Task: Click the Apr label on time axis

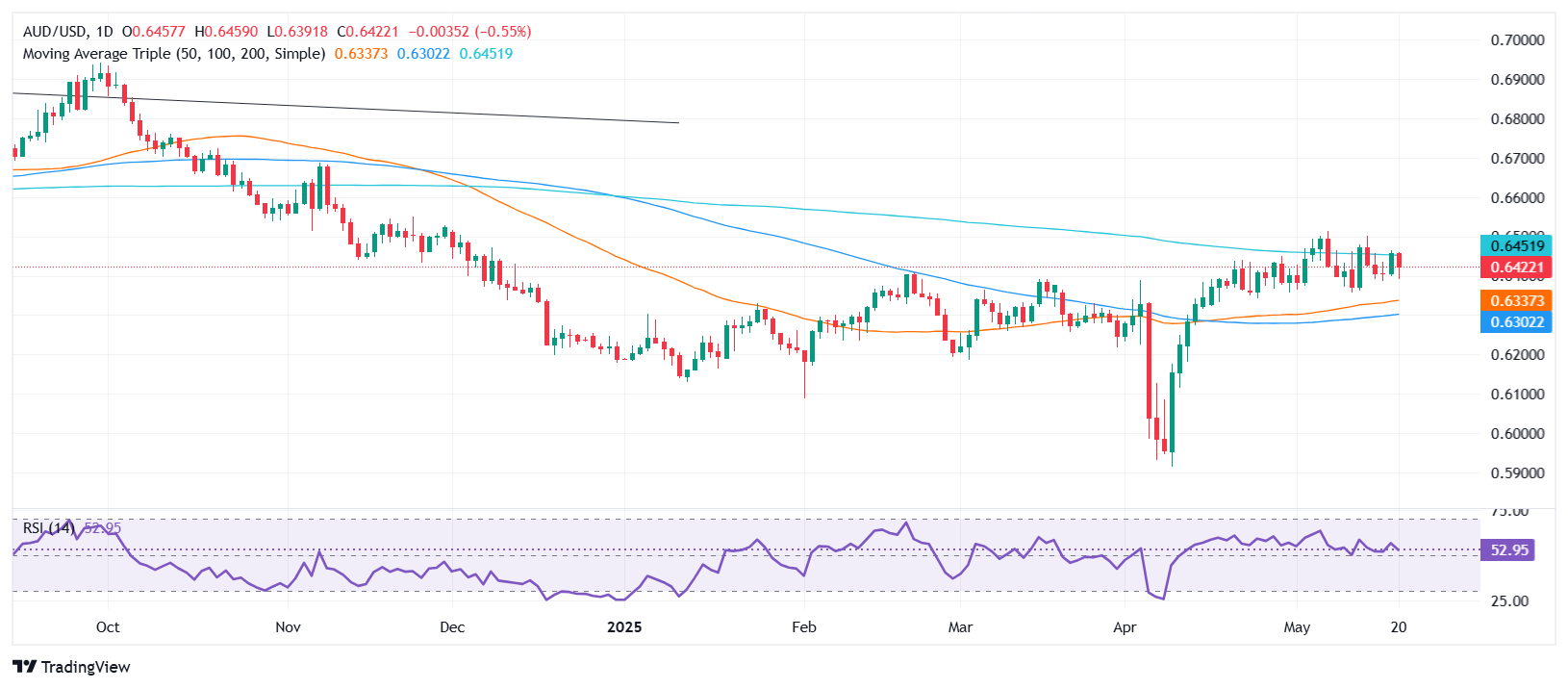Action: point(1125,627)
